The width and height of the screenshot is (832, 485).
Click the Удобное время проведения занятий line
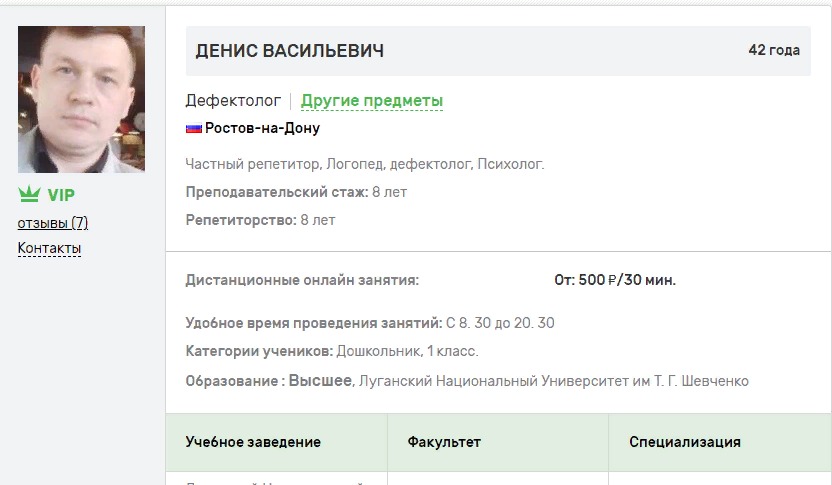pyautogui.click(x=369, y=323)
